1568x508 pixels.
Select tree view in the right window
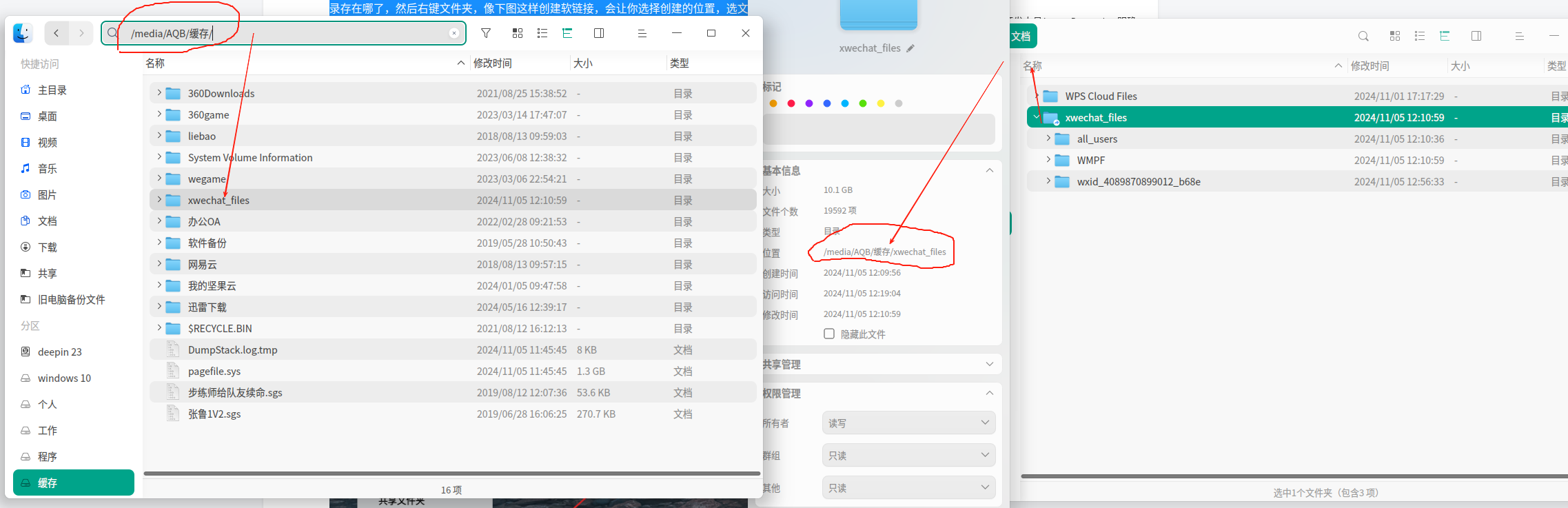[1445, 36]
